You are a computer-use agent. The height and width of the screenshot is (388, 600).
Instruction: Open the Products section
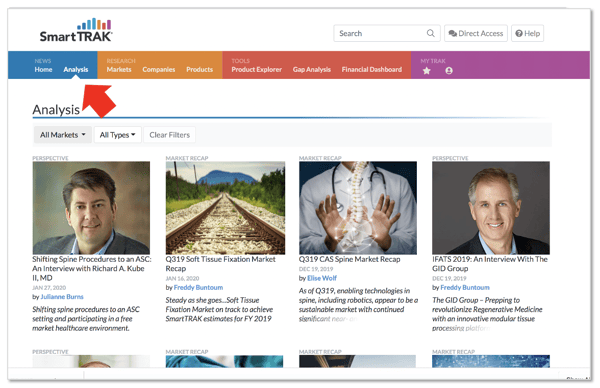(199, 70)
